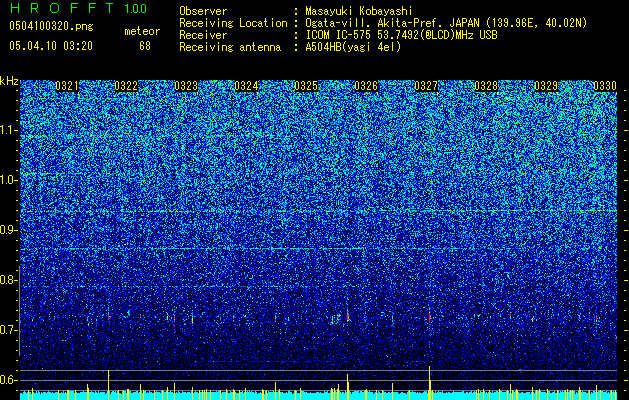This screenshot has height=400, width=629.
Task: Click the 0.7 kHz axis tick label
Action: coord(8,330)
